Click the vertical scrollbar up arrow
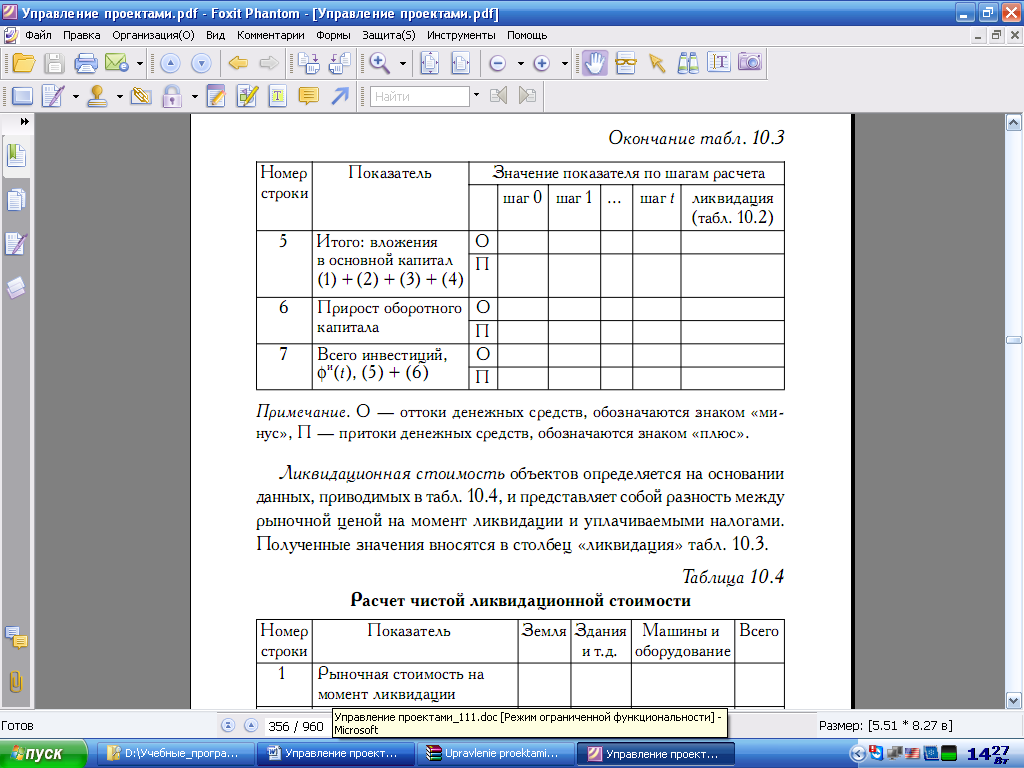Screen dimensions: 1024x768 [x=1014, y=122]
